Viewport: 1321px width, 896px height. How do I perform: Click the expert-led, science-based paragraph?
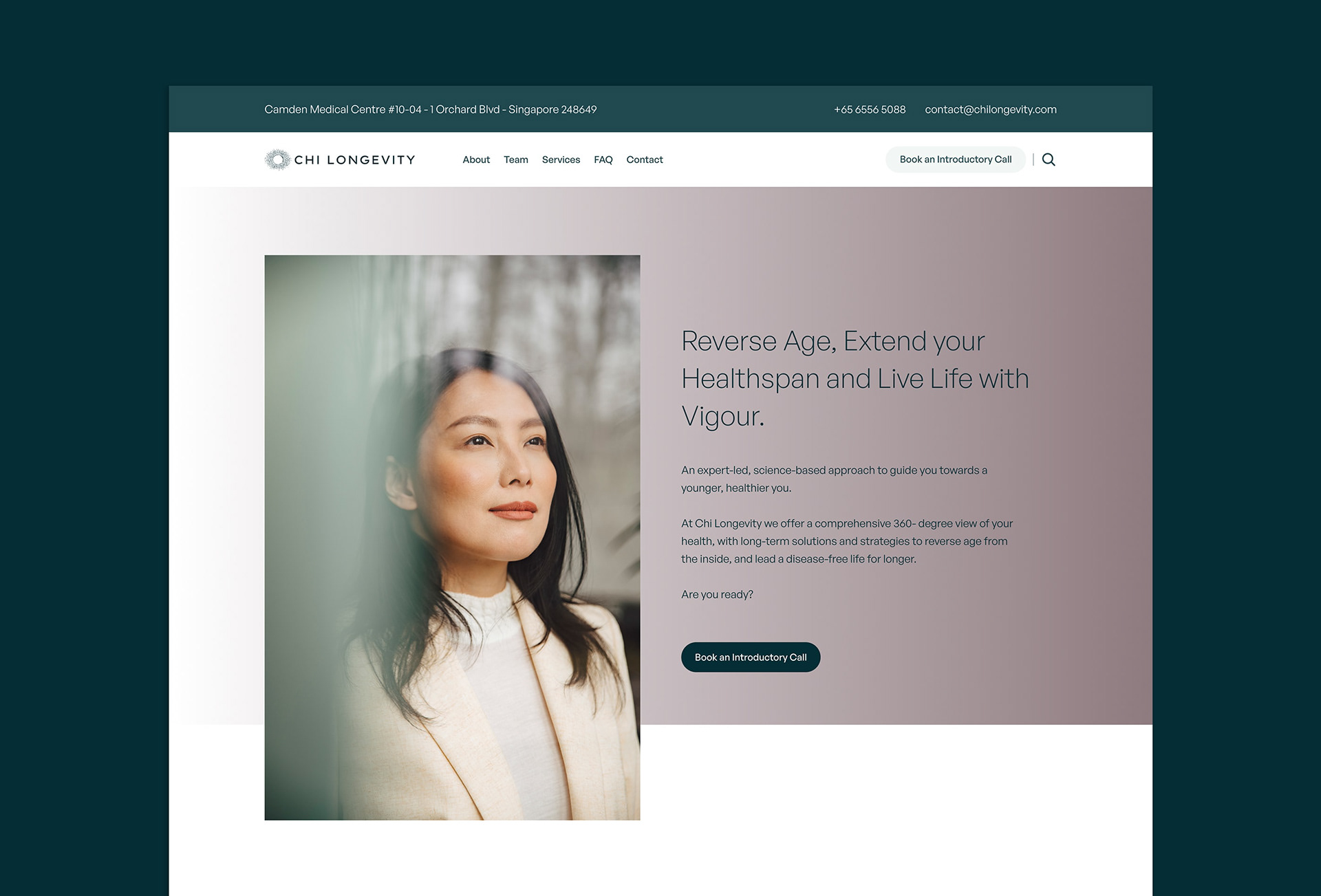coord(834,479)
